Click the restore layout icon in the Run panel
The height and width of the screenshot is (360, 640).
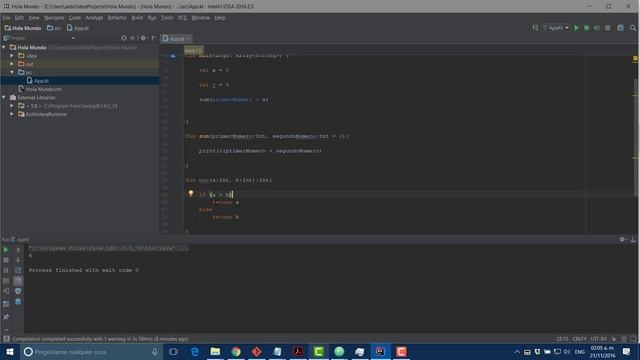pos(6,304)
